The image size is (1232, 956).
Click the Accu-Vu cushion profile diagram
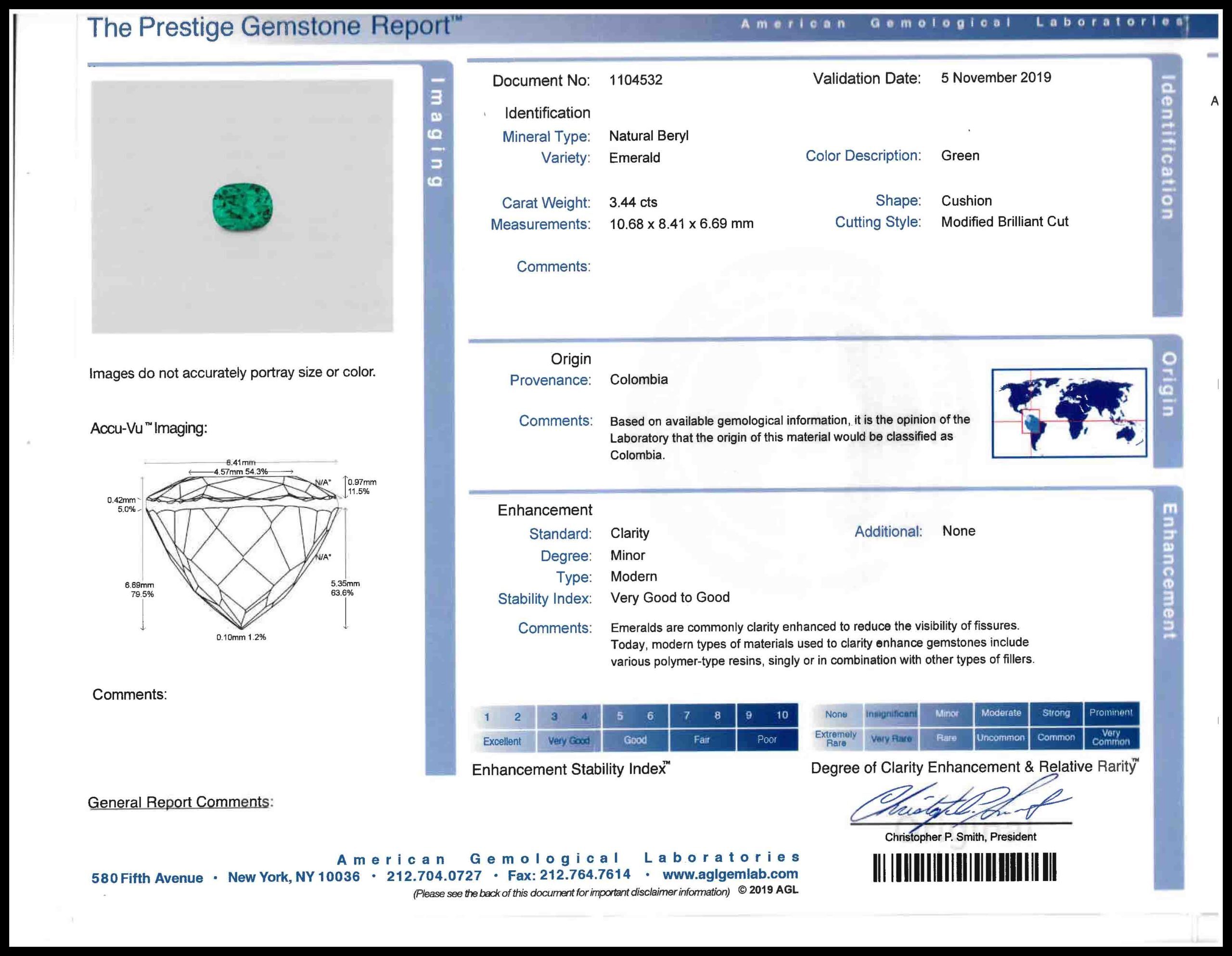pyautogui.click(x=244, y=551)
